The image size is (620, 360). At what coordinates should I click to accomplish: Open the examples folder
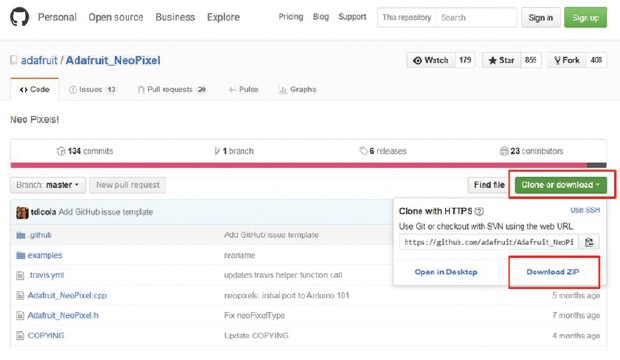(45, 255)
